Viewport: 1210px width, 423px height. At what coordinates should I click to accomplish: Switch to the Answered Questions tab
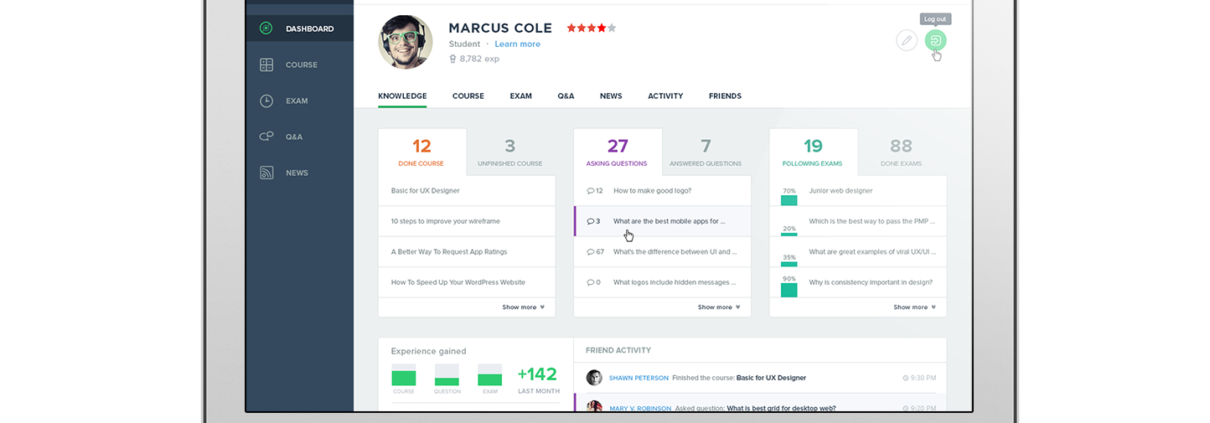(706, 153)
